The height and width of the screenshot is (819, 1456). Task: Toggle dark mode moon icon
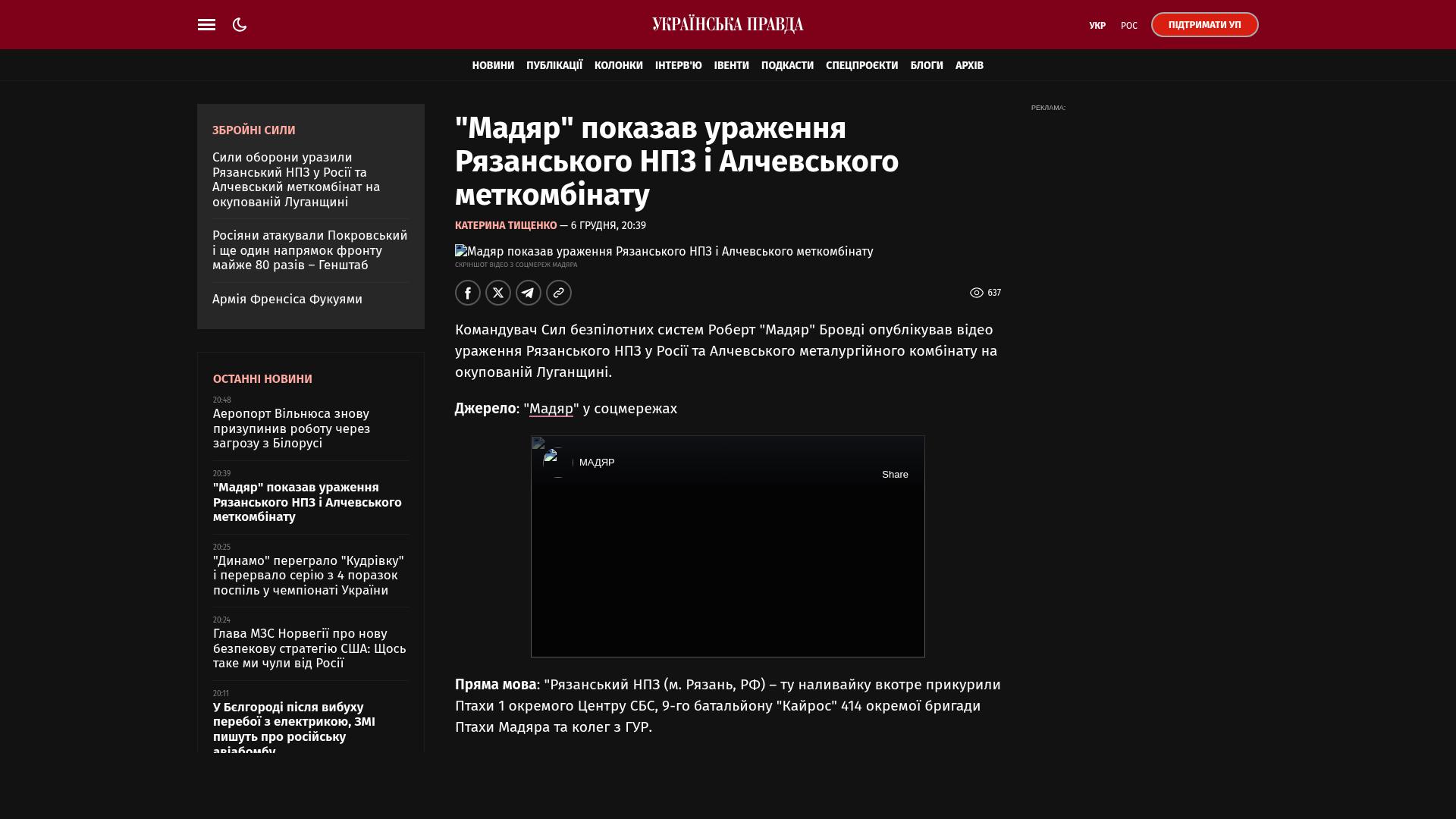[x=240, y=25]
